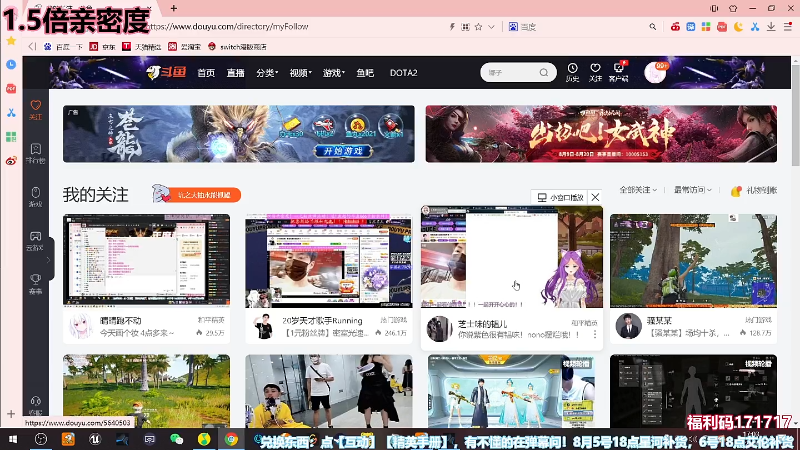Click the browser address bar URL
Screen dimensions: 800x450
click(x=229, y=27)
